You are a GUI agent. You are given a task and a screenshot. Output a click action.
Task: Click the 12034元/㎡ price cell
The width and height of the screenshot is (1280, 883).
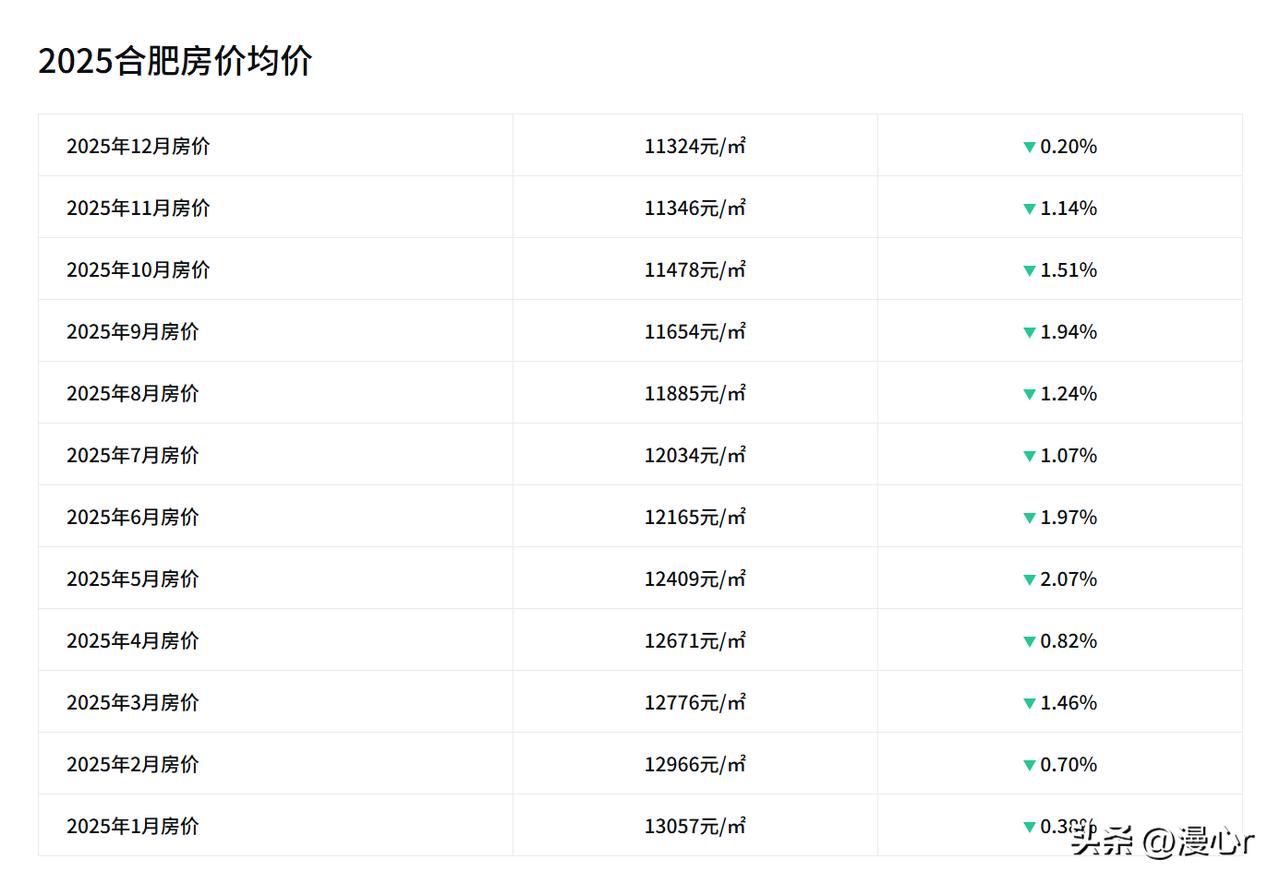pyautogui.click(x=695, y=455)
